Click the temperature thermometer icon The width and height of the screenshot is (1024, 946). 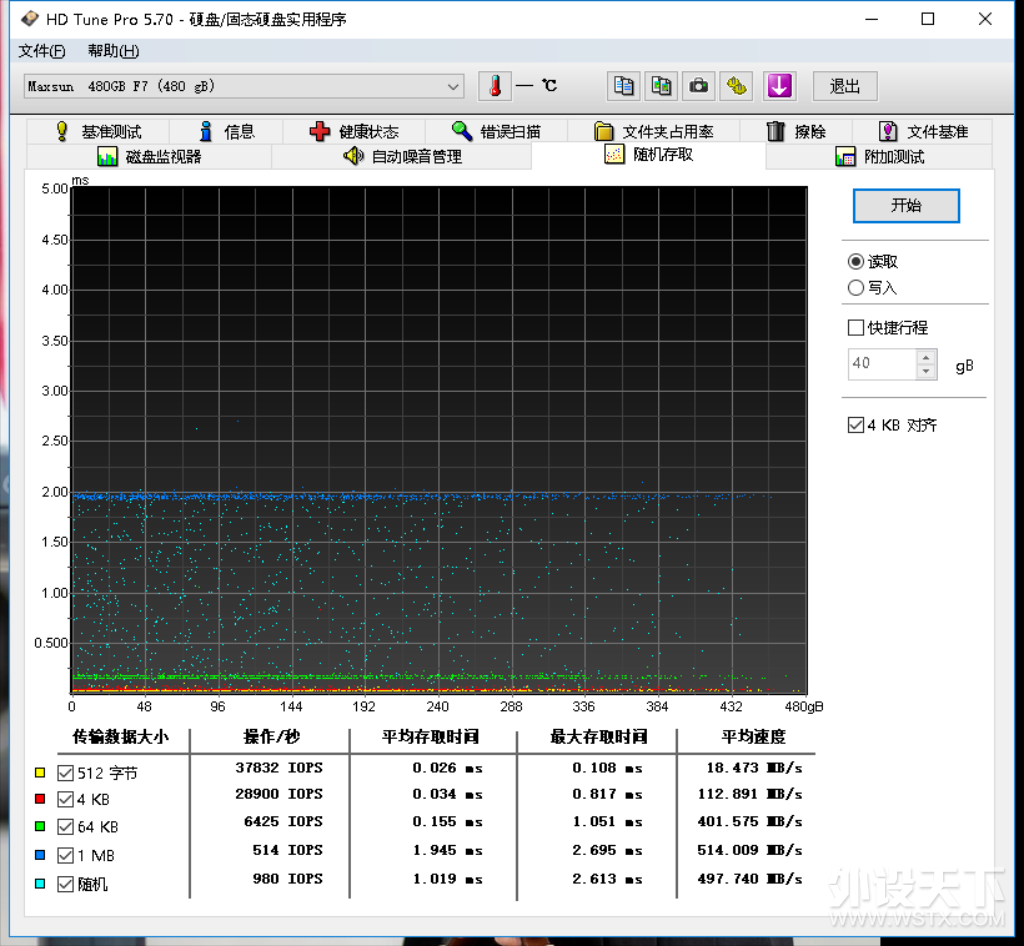coord(495,86)
